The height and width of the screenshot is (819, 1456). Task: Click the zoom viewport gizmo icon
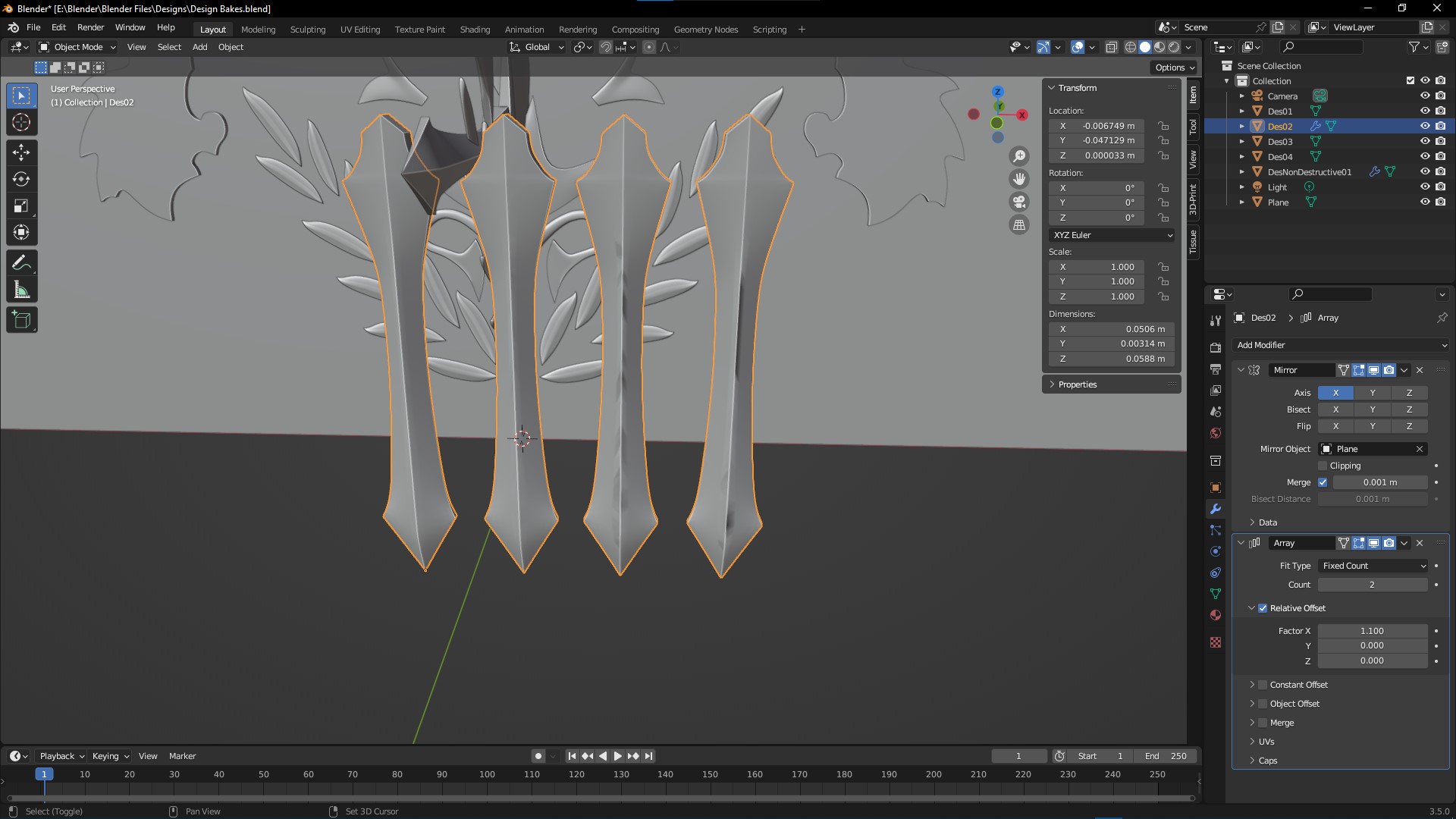[1019, 156]
